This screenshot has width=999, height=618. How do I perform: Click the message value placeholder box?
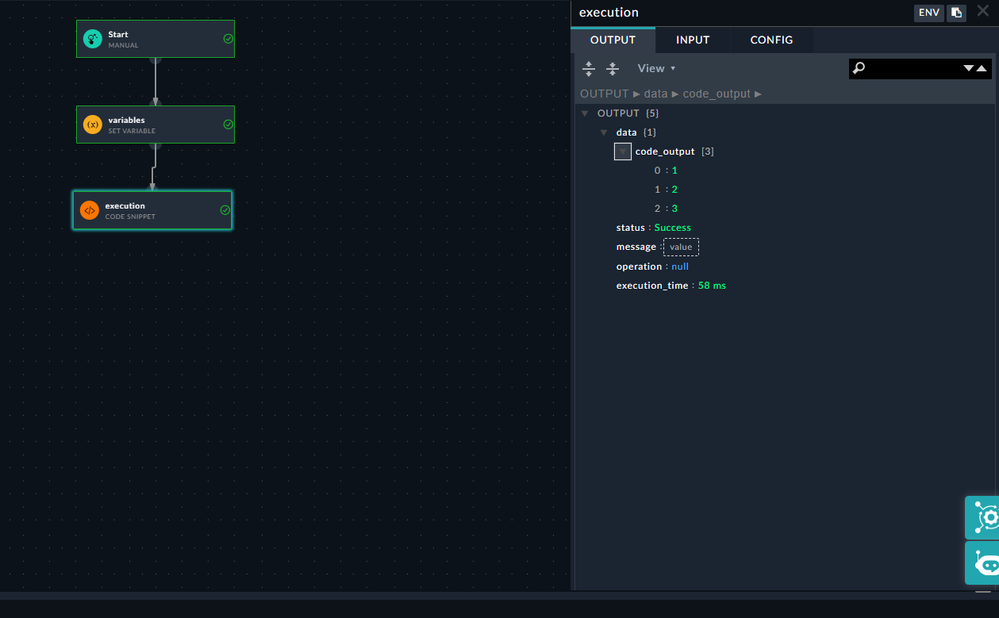click(x=680, y=247)
